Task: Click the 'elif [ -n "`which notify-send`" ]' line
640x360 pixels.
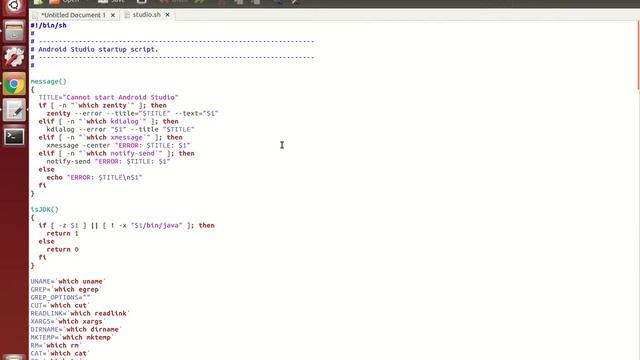Action: [x=116, y=153]
